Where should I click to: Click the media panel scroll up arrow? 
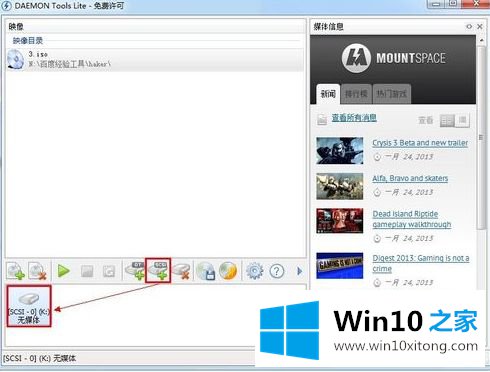pos(481,40)
